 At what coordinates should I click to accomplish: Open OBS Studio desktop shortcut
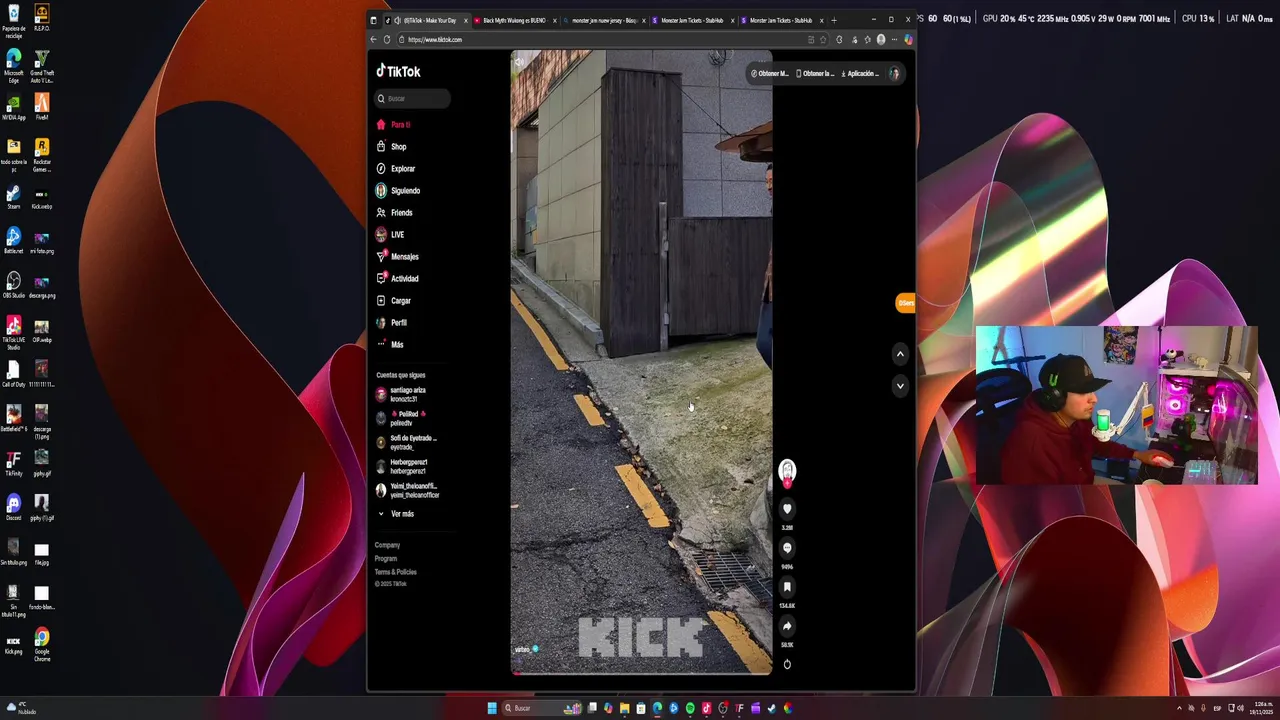(x=13, y=286)
